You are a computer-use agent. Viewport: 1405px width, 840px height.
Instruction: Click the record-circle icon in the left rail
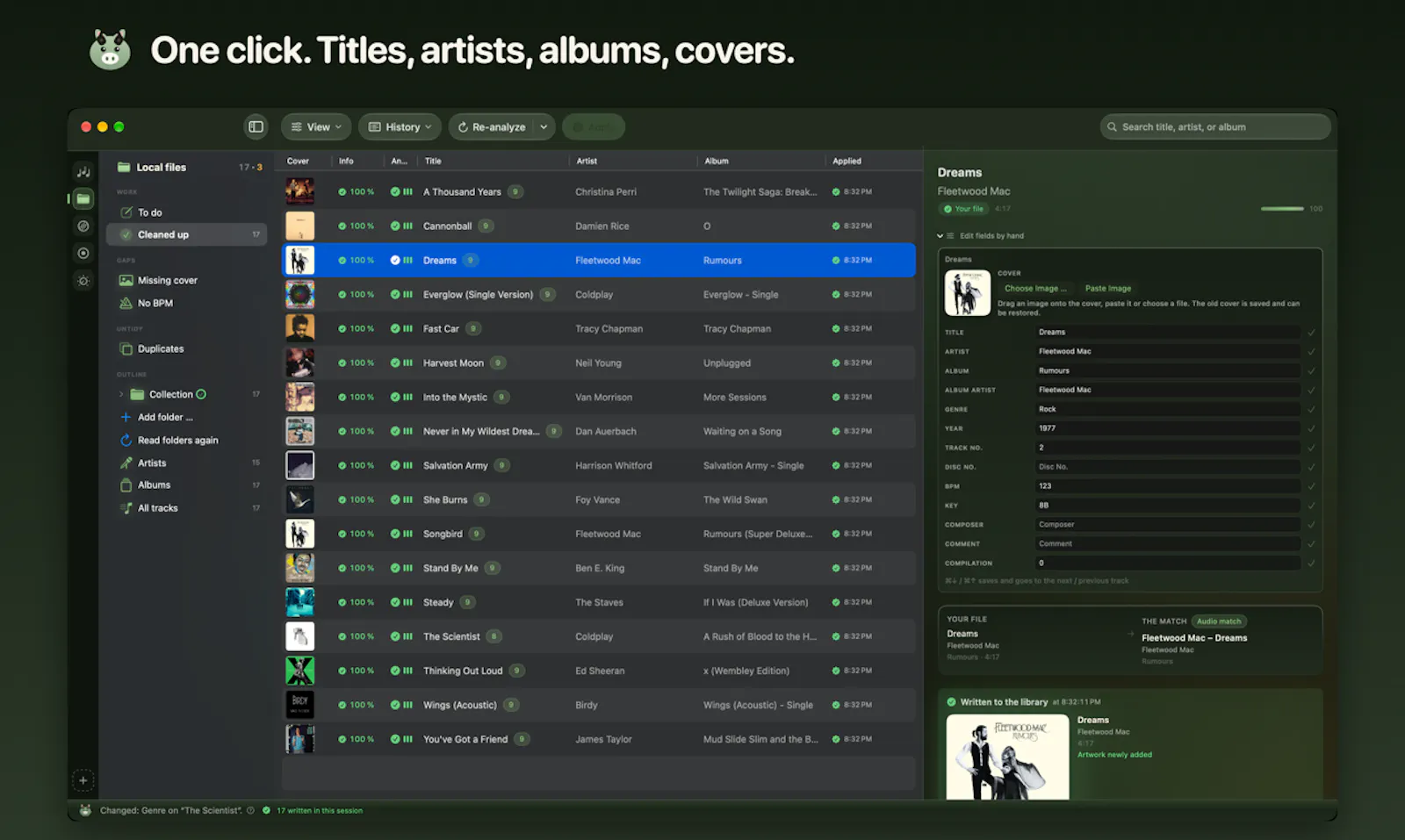point(83,254)
